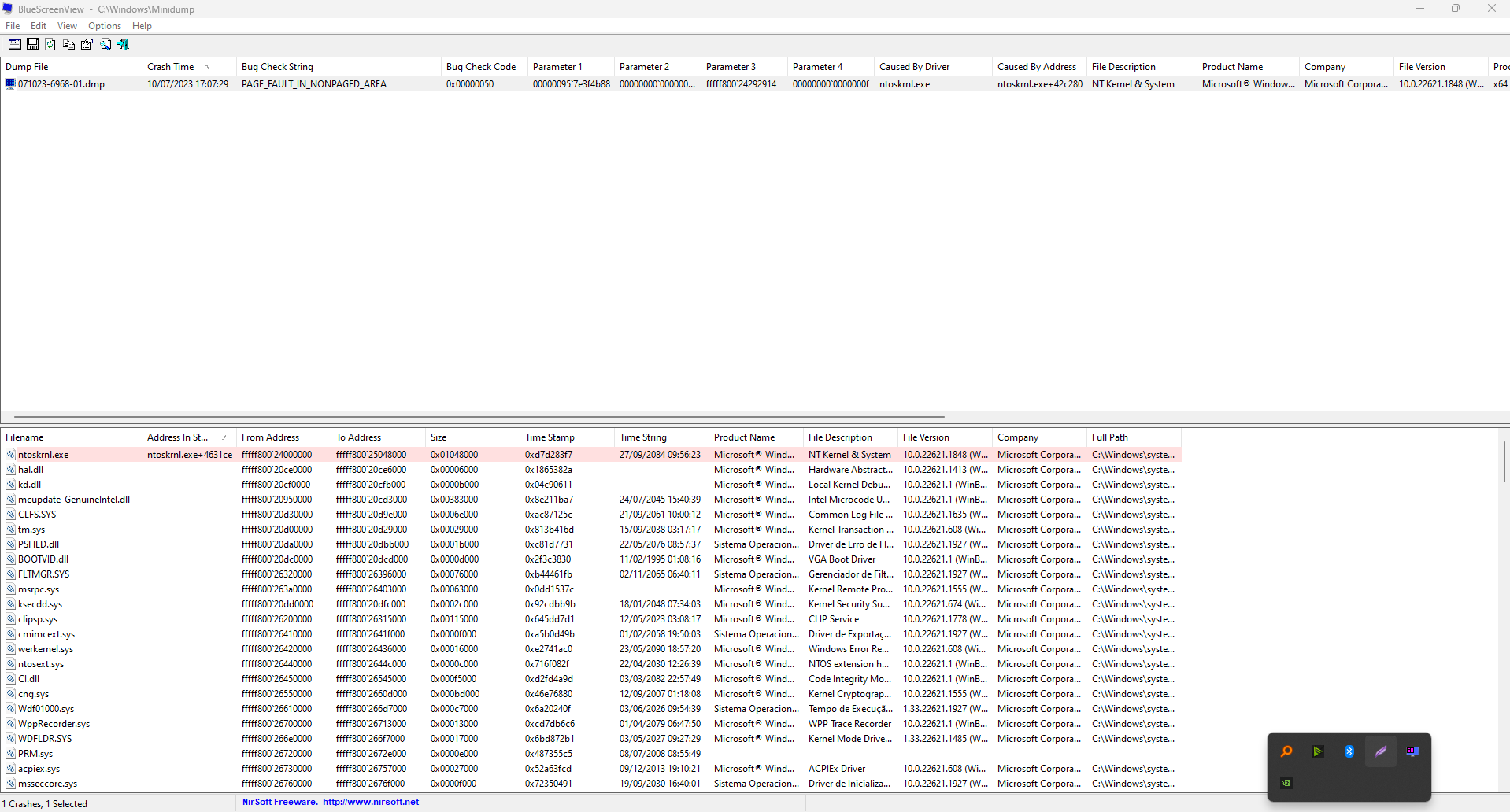Select the msseccore.sys driver row
The height and width of the screenshot is (812, 1510).
pos(590,784)
